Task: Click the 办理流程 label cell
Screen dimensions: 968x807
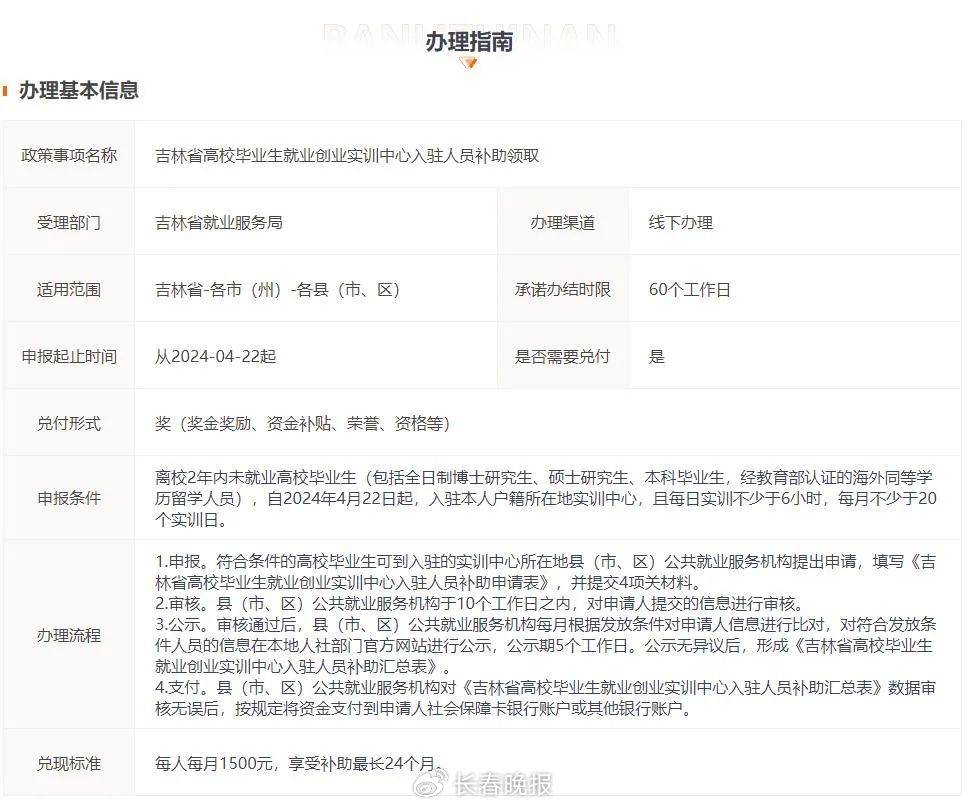Action: pyautogui.click(x=69, y=635)
